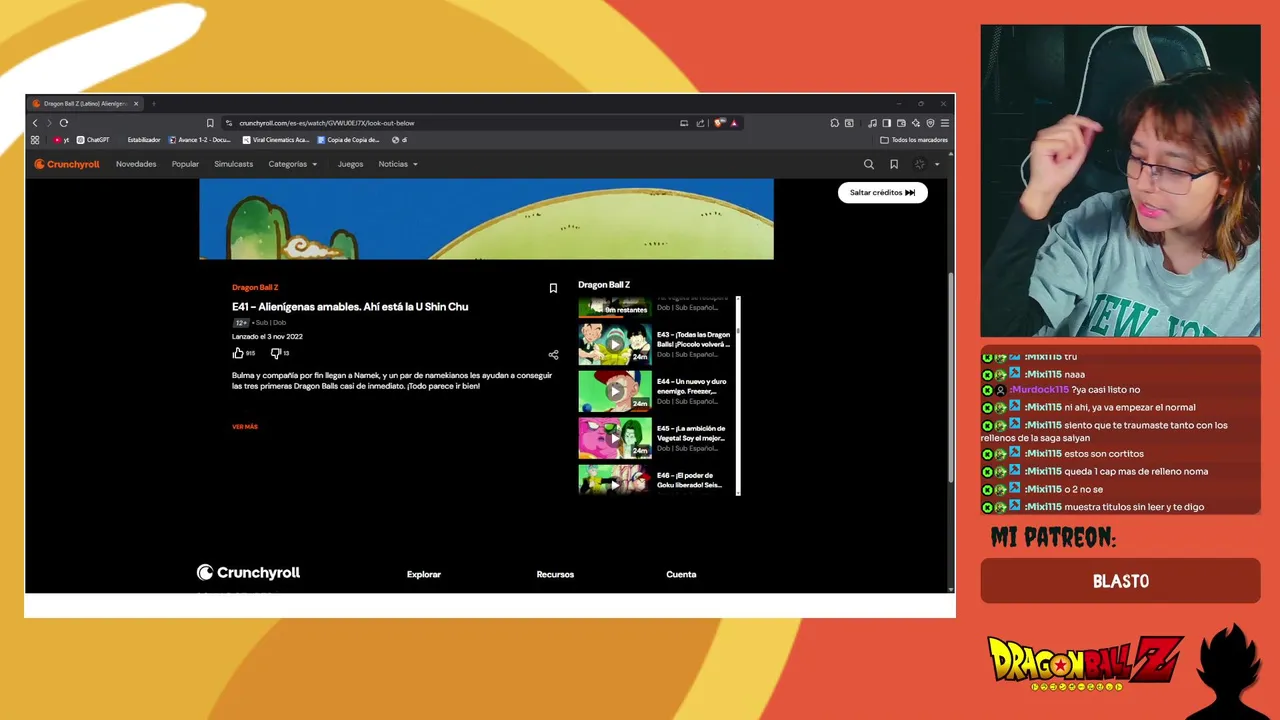Open the Novedades menu item
Viewport: 1280px width, 720px height.
(136, 164)
